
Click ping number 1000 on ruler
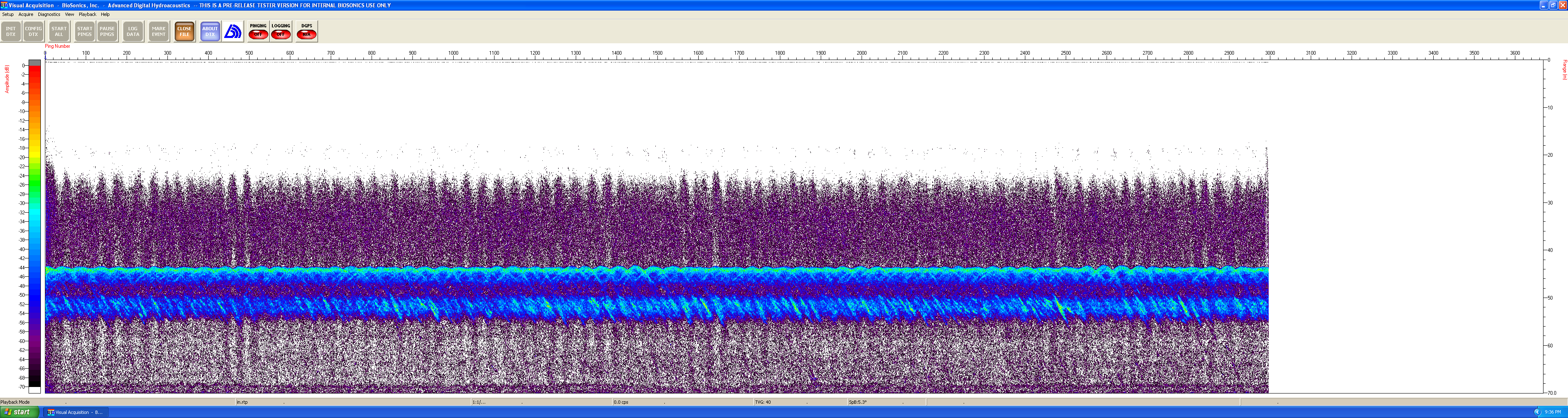coord(454,53)
